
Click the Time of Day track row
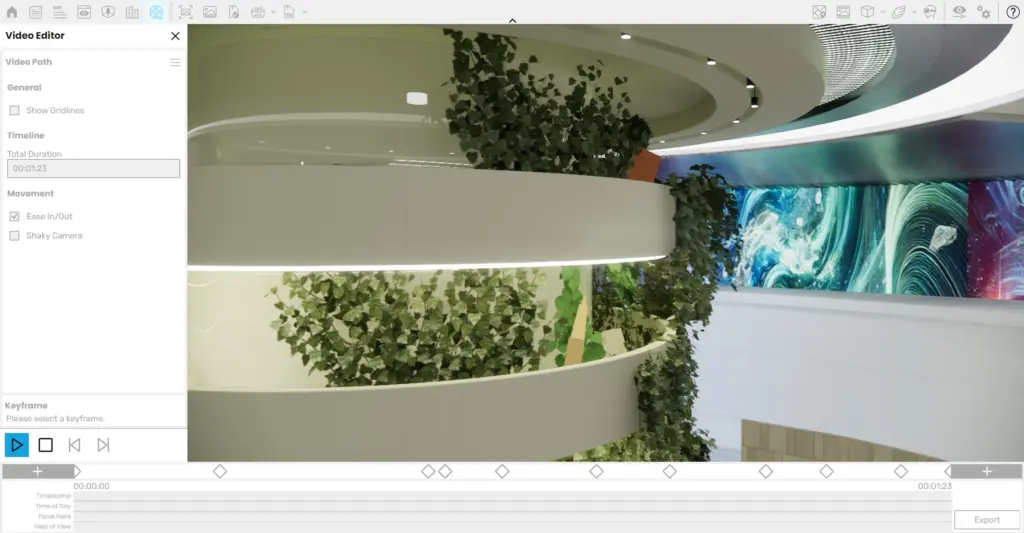tap(512, 506)
